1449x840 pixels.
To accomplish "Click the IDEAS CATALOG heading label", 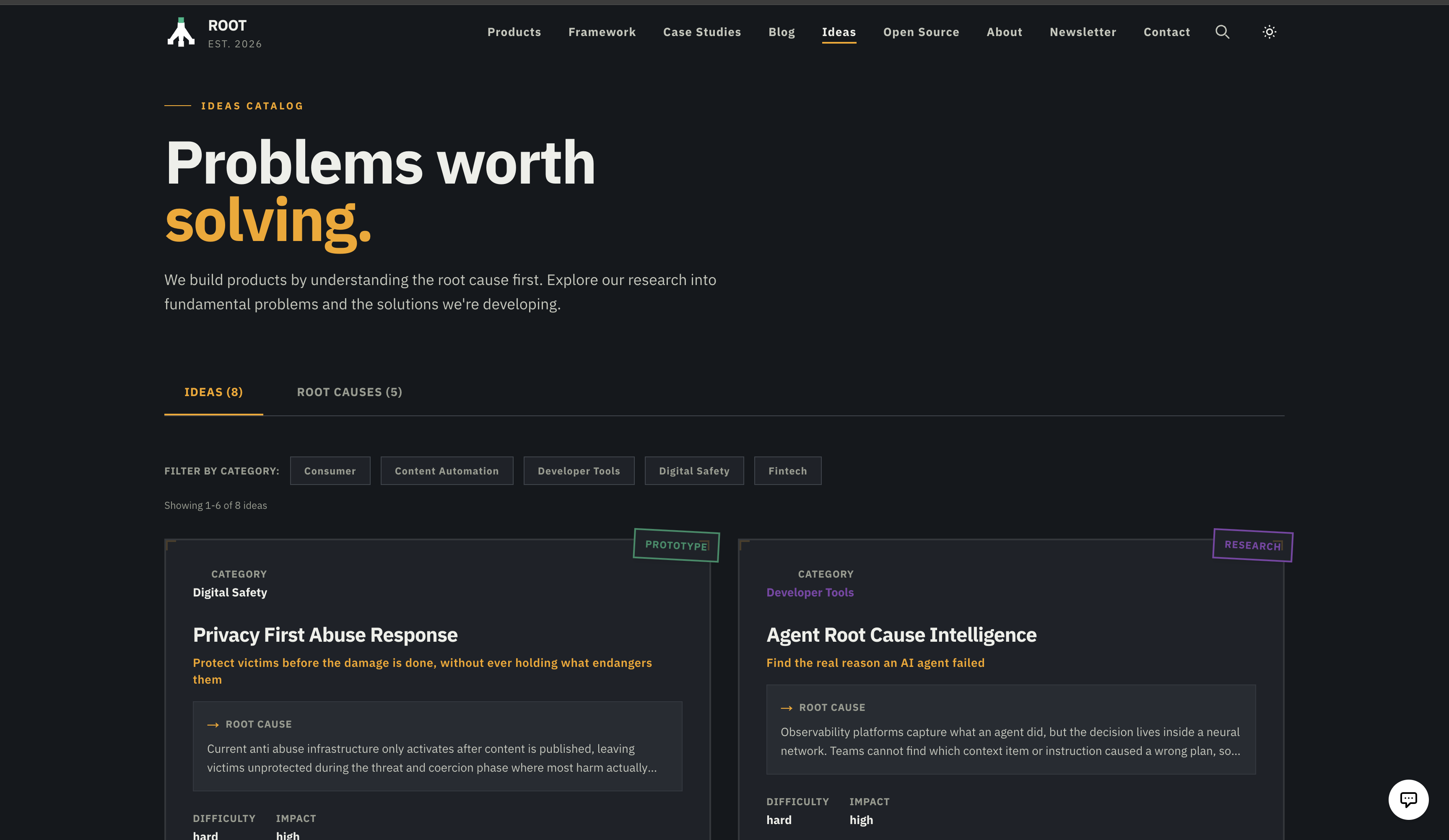I will [x=252, y=106].
